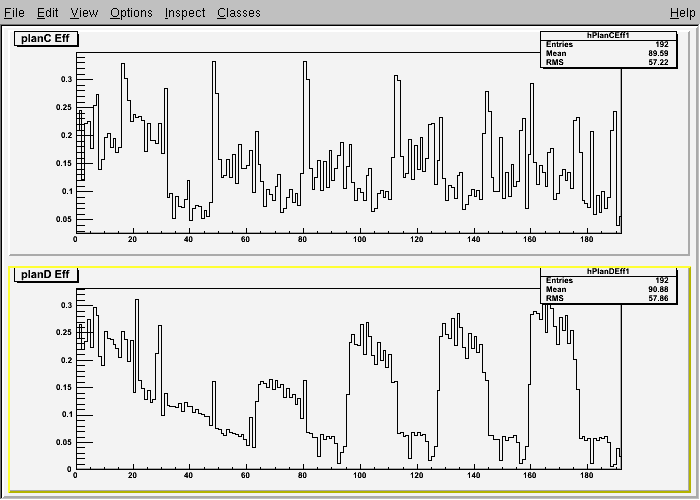The image size is (700, 500).
Task: Click the Entries row in hPlanDEff1 stats
Action: [608, 280]
